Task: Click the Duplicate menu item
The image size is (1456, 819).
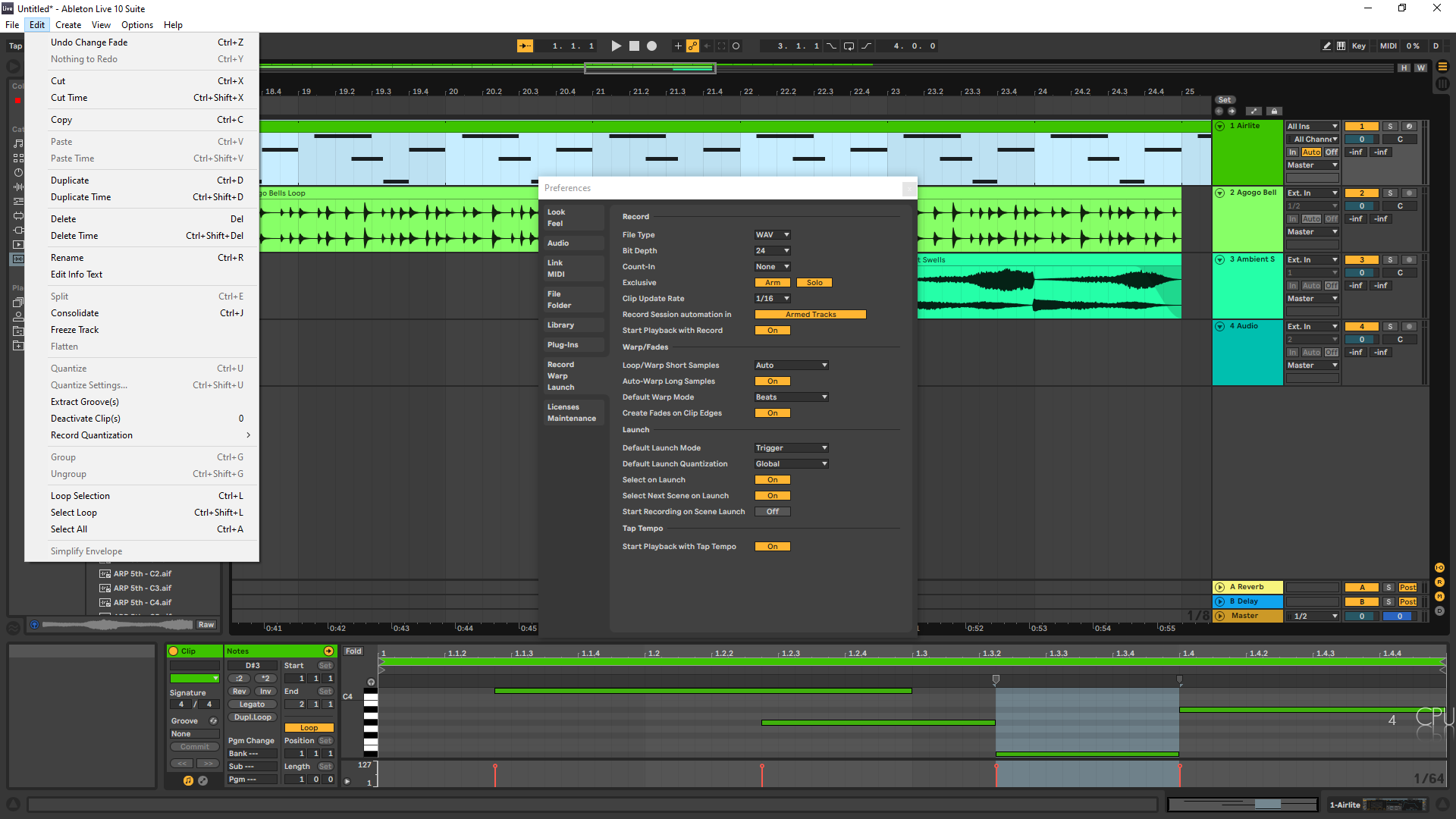Action: coord(69,180)
